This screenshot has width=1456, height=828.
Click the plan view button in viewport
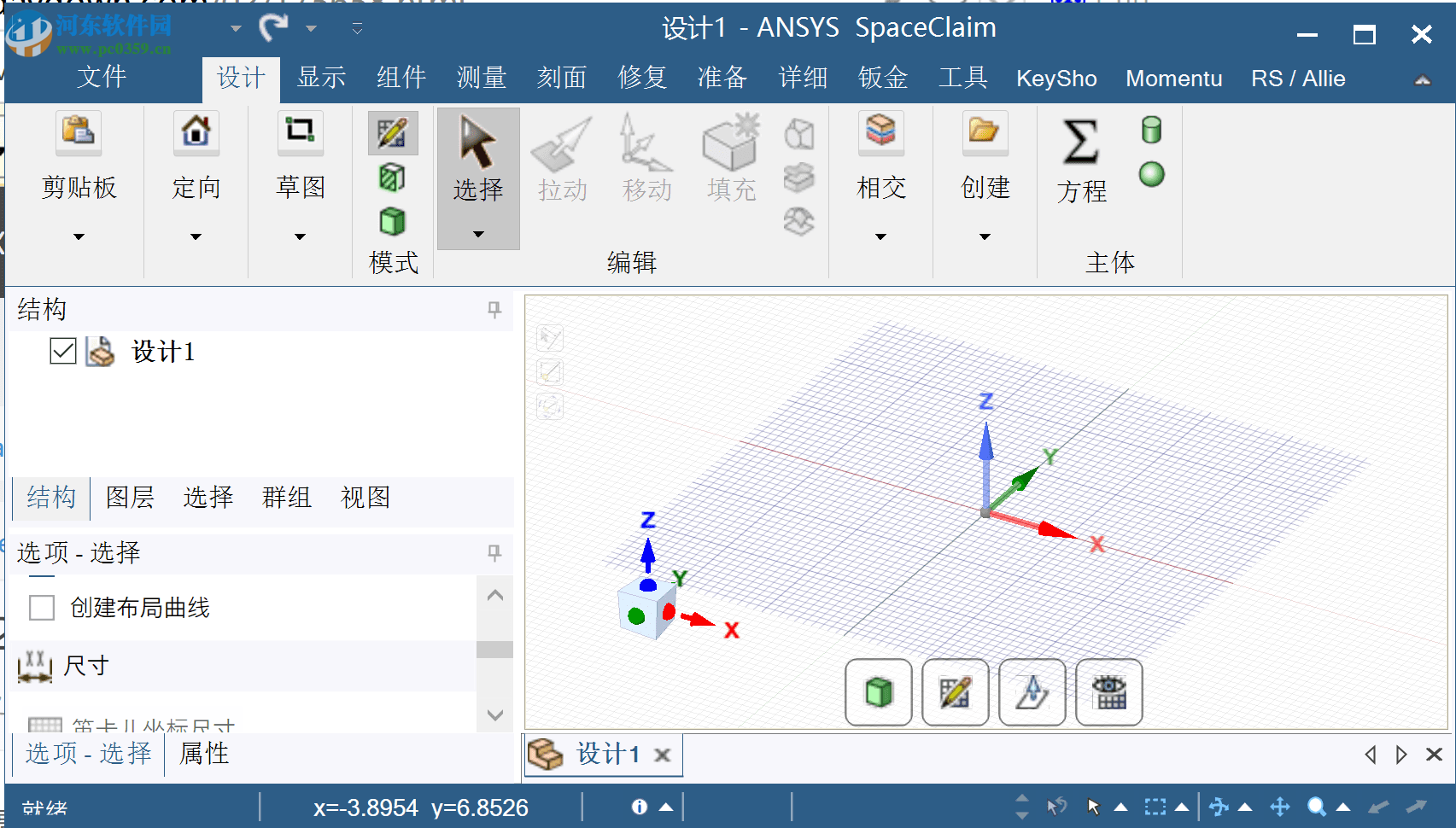pos(1032,692)
